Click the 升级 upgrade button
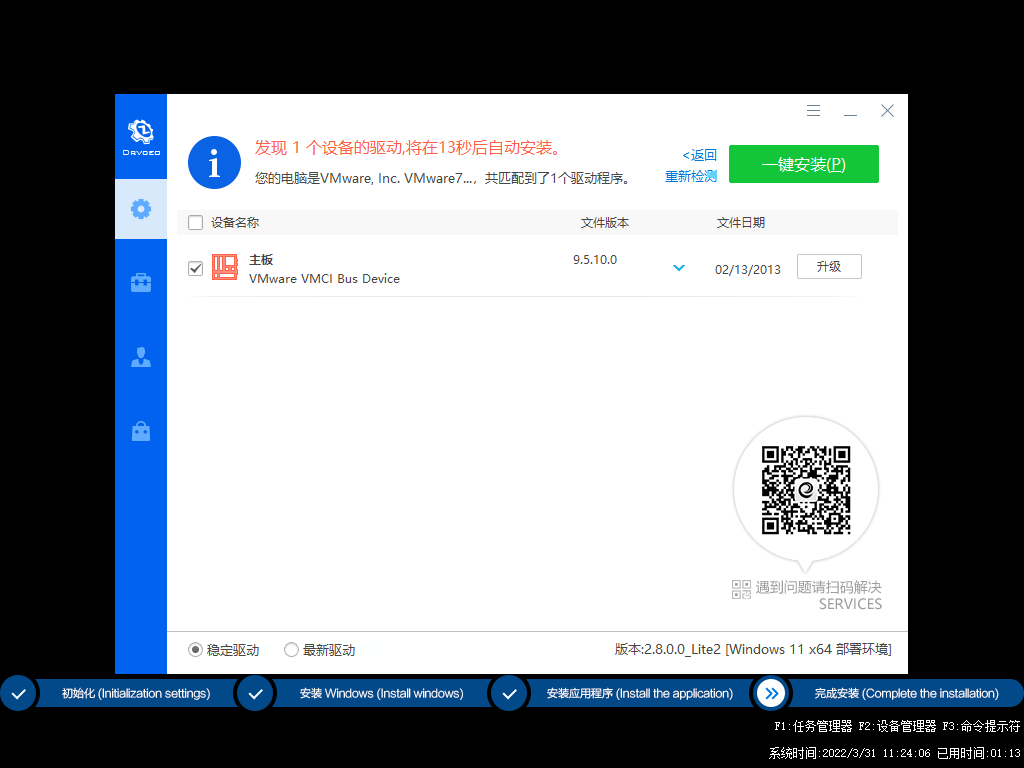 coord(829,266)
